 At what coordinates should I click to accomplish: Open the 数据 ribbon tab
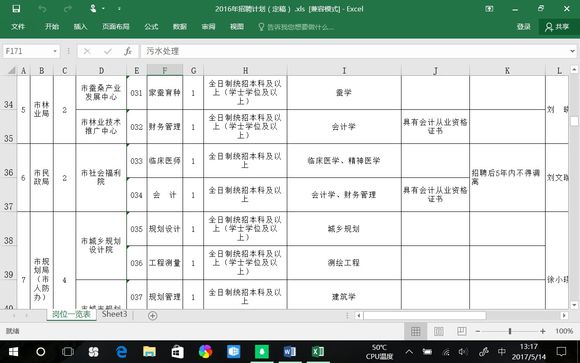pyautogui.click(x=180, y=27)
